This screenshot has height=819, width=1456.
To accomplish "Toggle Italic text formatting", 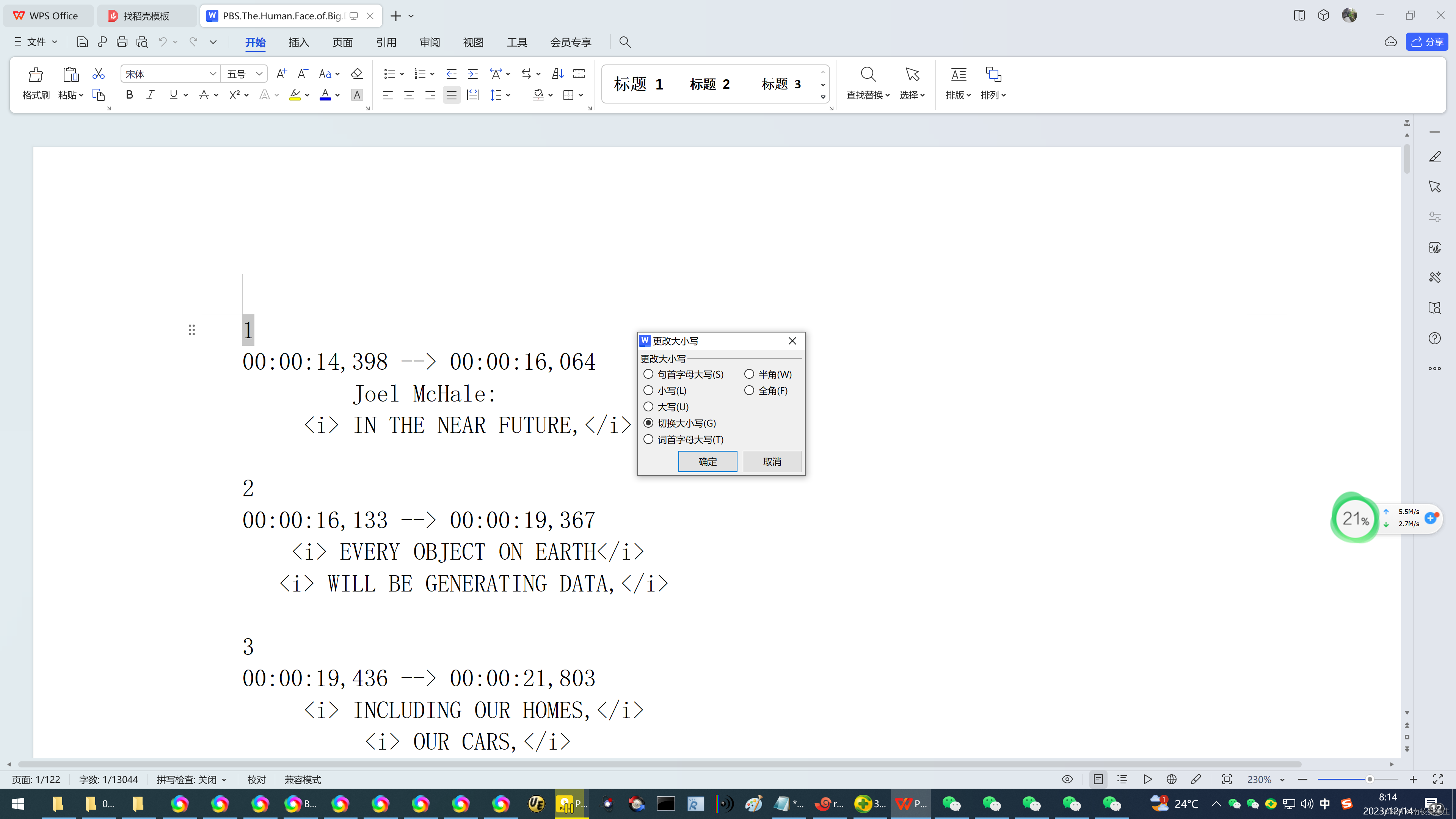I will coord(151,95).
